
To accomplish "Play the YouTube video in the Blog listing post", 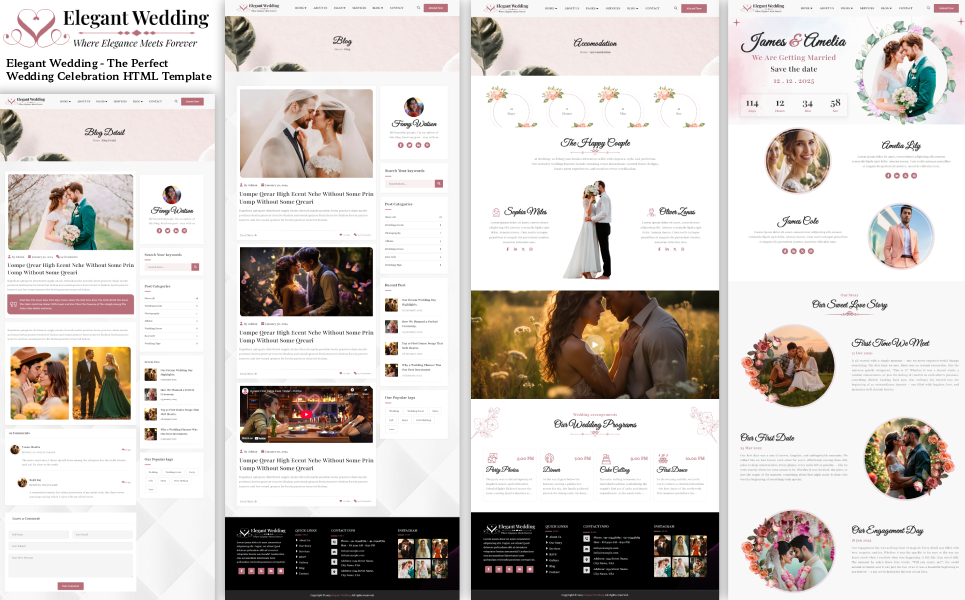I will [x=306, y=414].
